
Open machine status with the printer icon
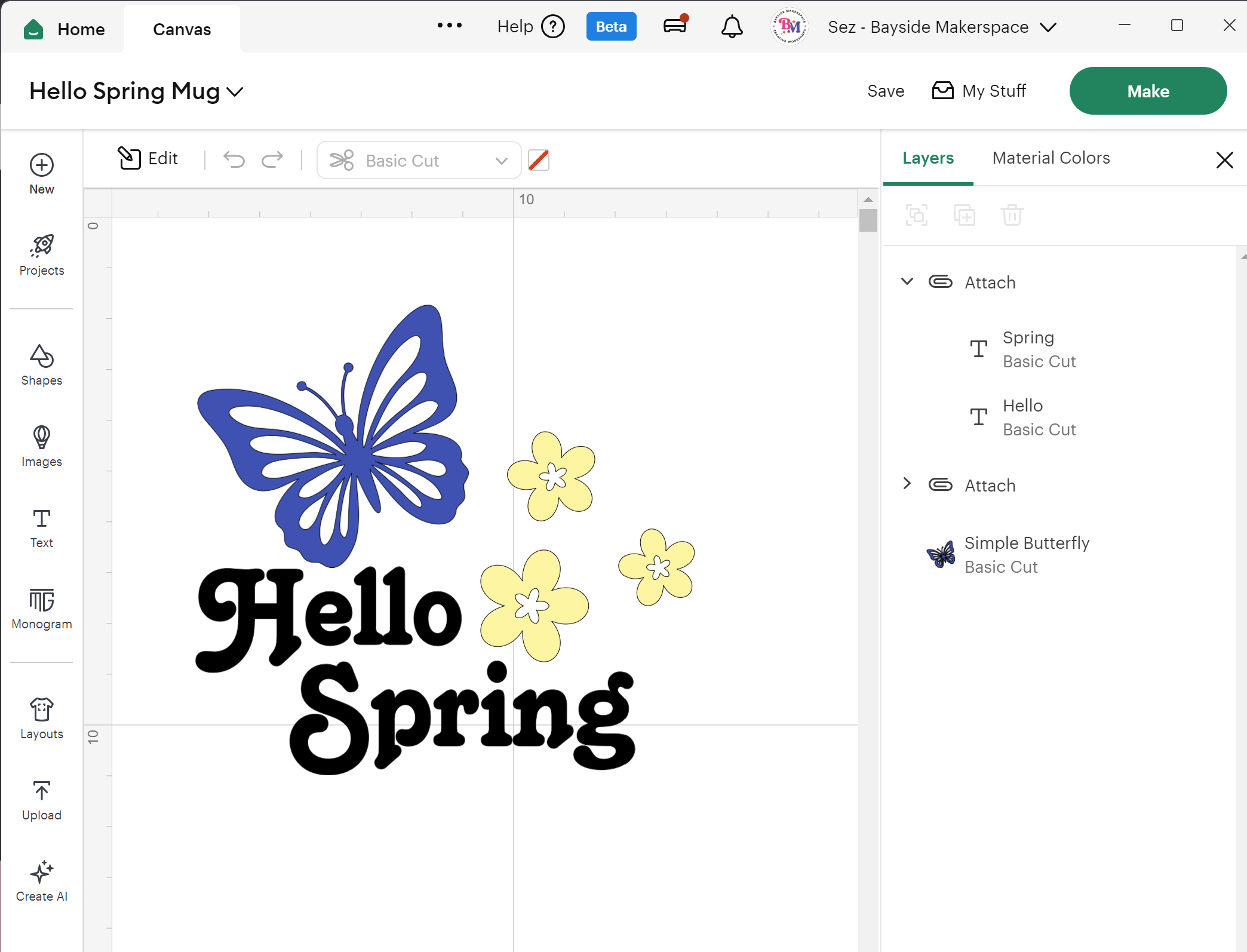click(x=674, y=26)
